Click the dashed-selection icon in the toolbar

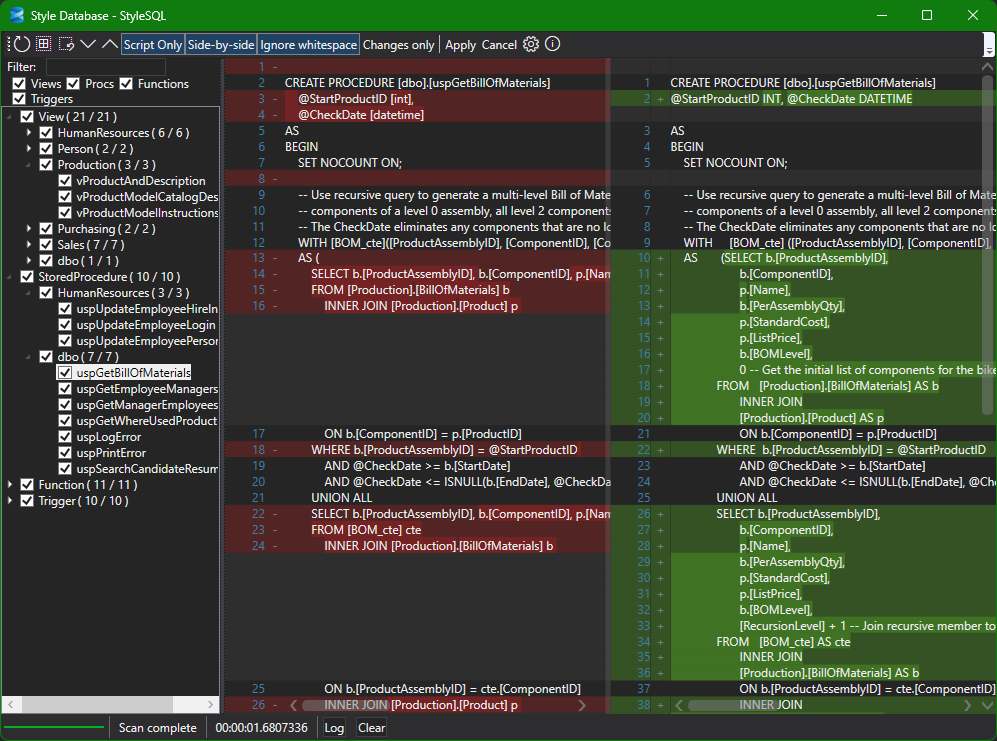coord(66,44)
